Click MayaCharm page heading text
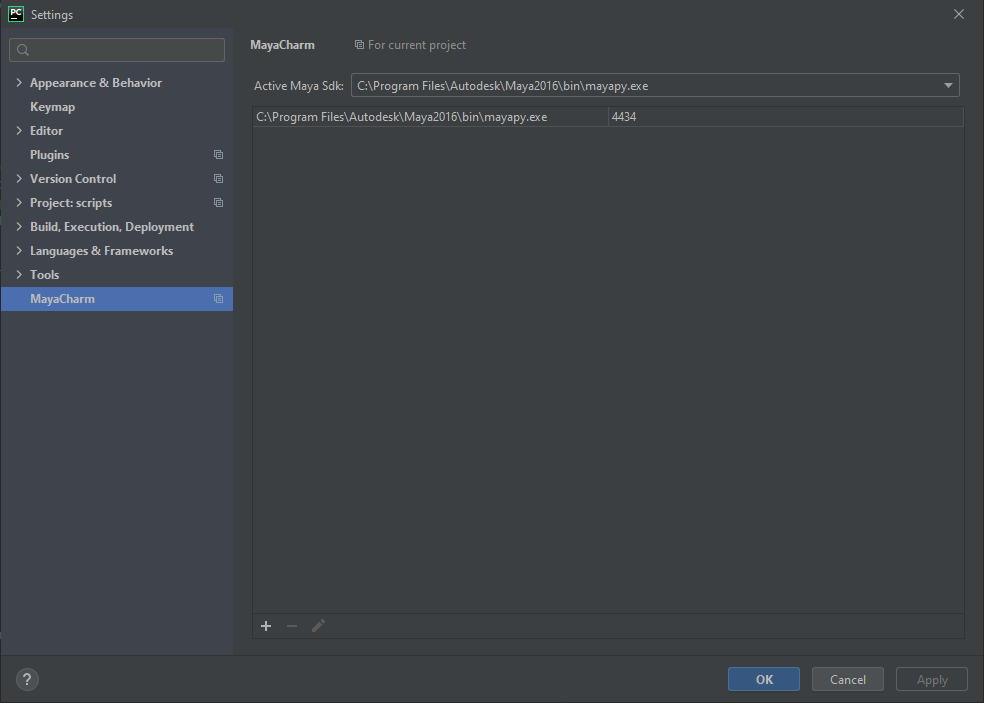Viewport: 984px width, 703px height. coord(282,45)
